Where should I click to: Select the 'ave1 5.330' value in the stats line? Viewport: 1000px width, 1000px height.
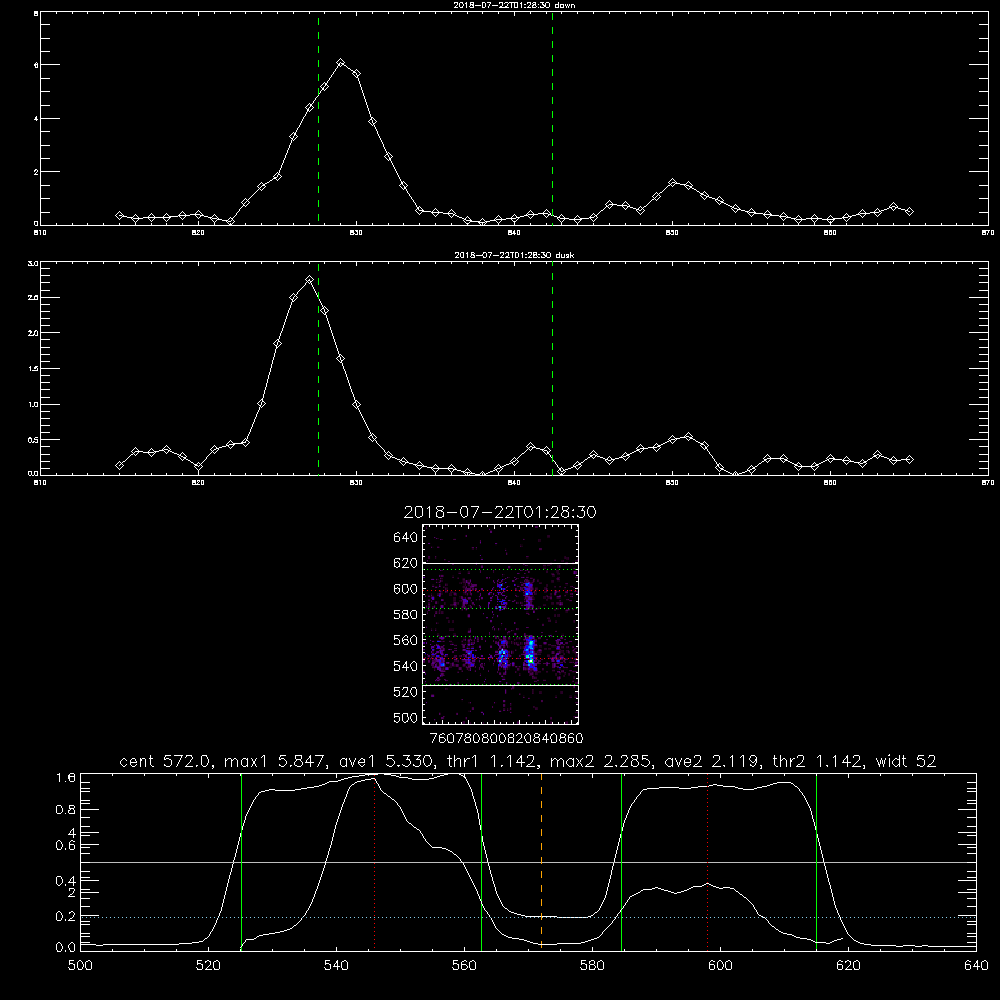[x=388, y=761]
